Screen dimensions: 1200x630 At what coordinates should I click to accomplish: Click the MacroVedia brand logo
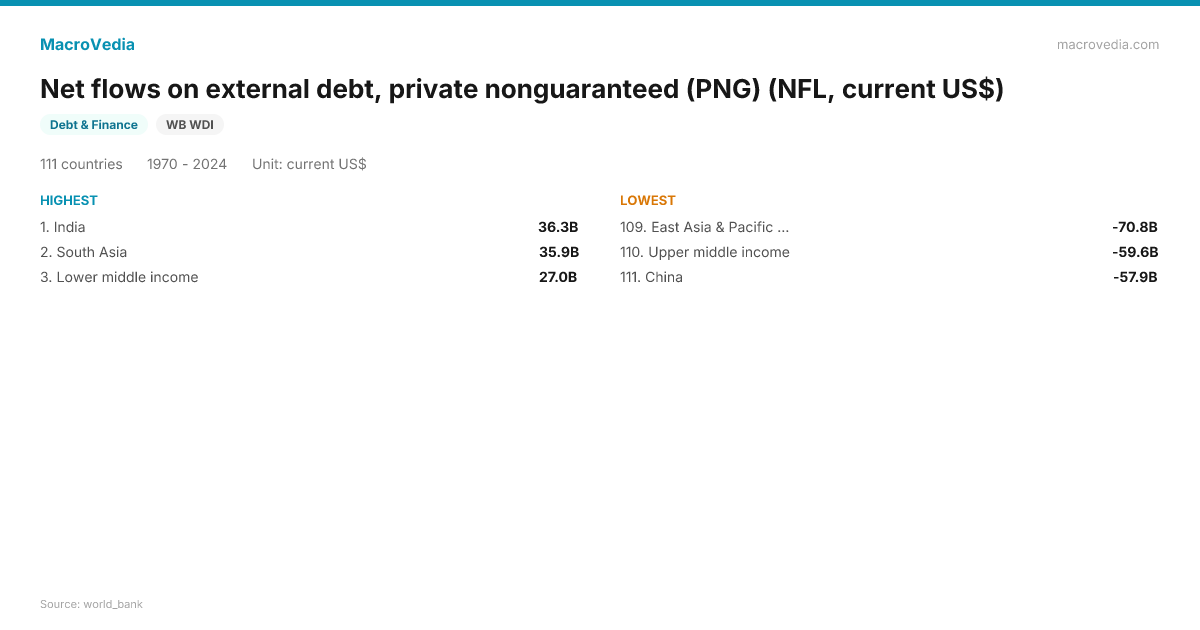tap(87, 44)
